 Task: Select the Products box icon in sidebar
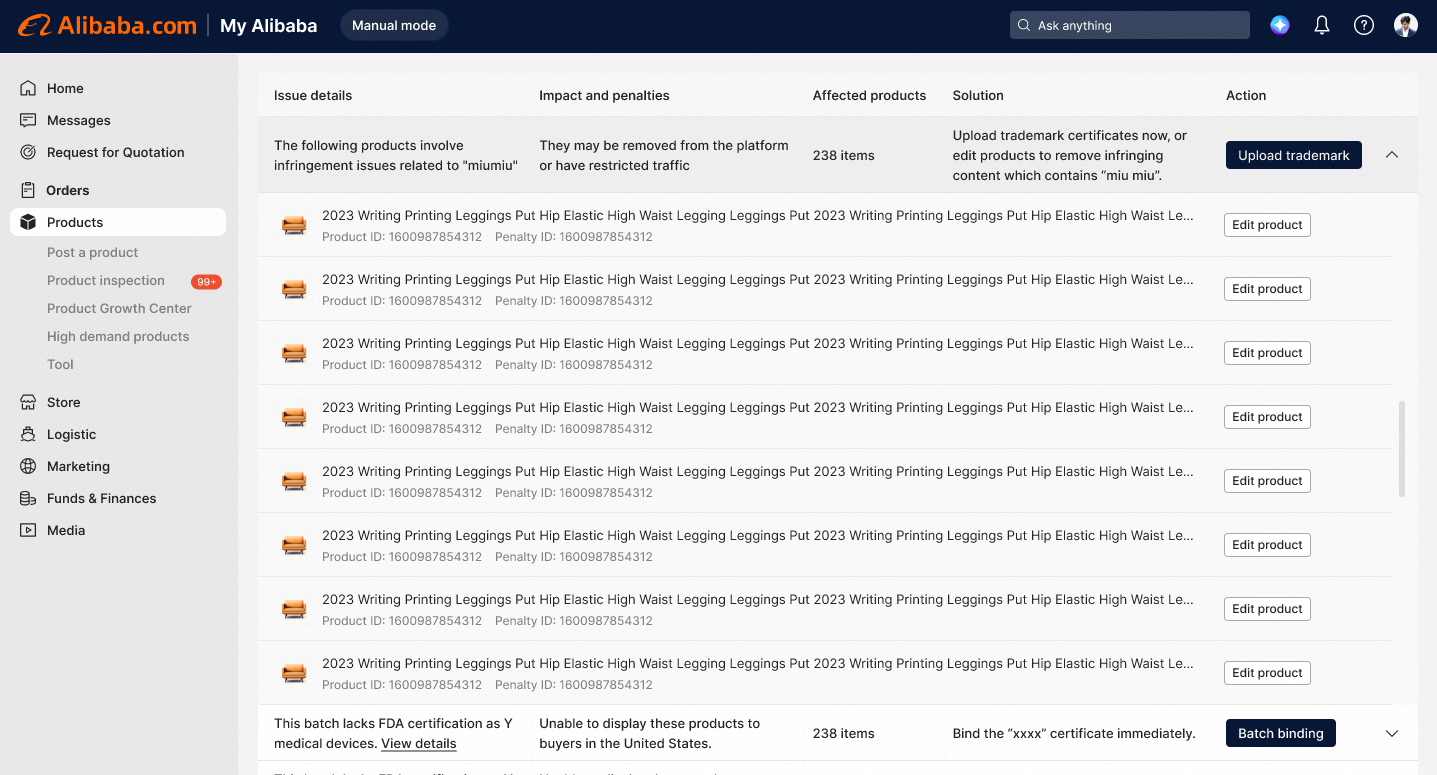coord(28,222)
